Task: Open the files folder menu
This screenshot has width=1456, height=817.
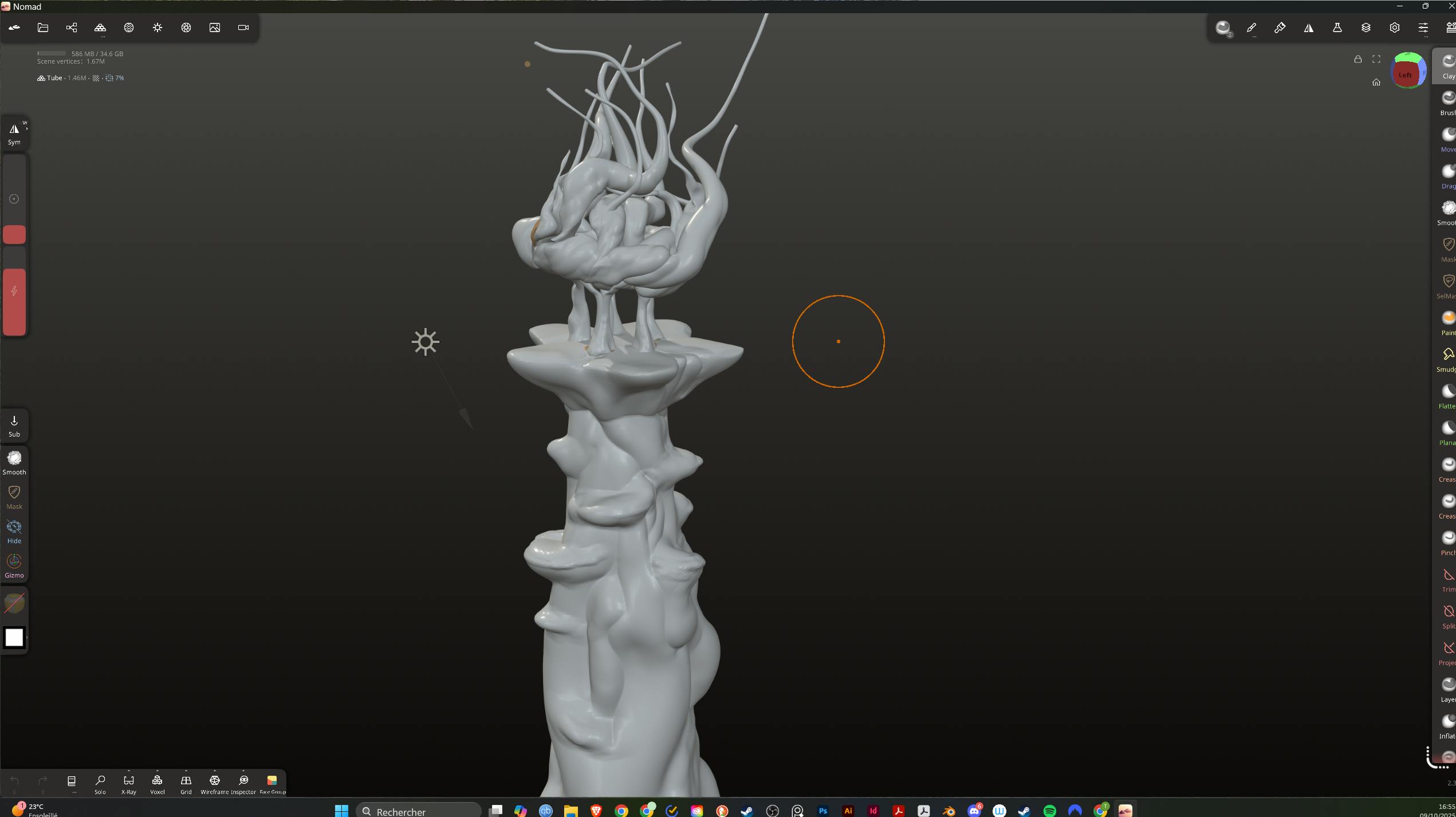Action: (x=43, y=28)
